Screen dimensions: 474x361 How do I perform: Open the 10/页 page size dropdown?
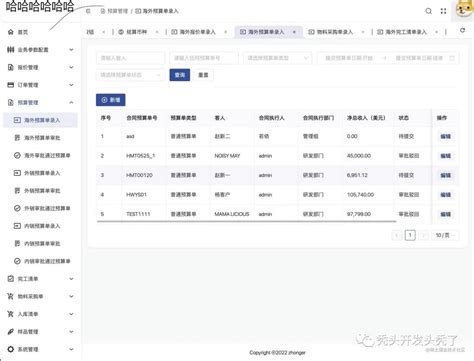click(x=445, y=235)
